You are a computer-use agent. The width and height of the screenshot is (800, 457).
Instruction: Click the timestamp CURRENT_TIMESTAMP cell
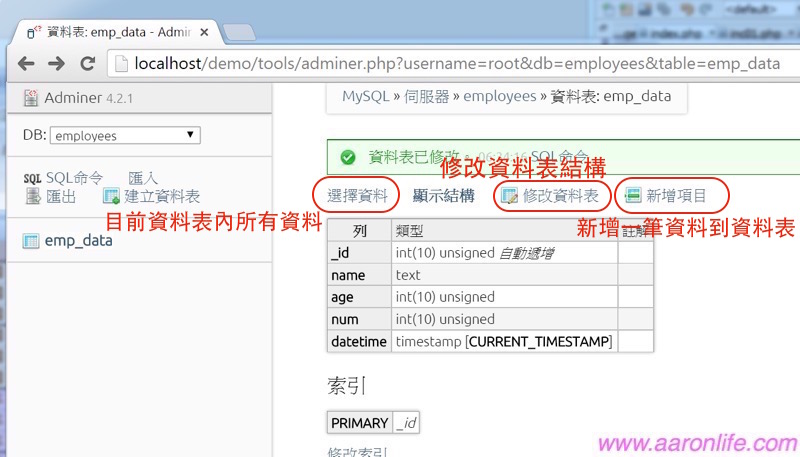point(505,341)
